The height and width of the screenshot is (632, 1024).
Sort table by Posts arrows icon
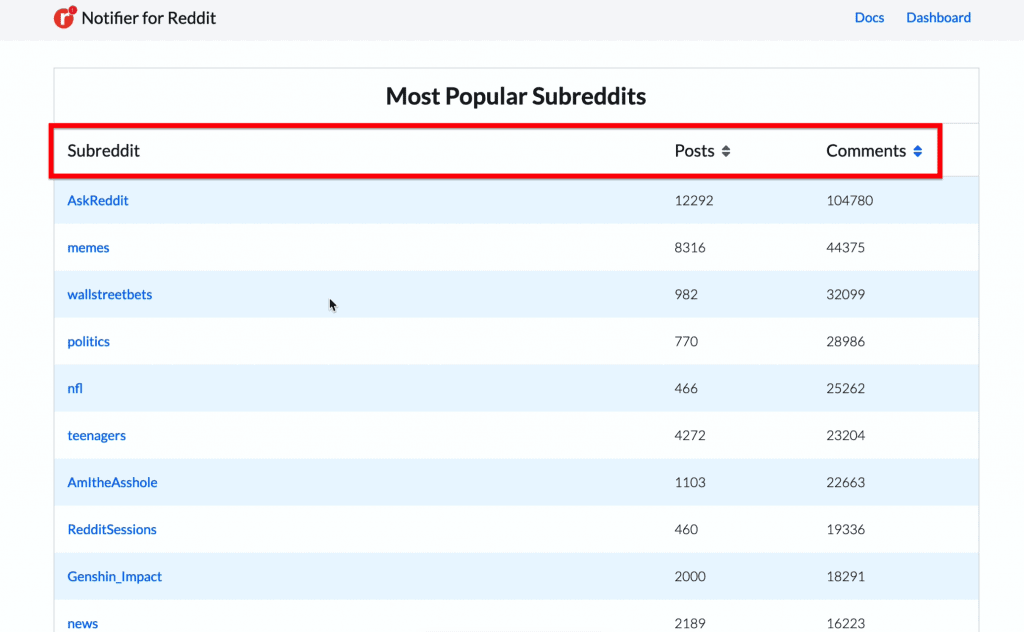click(726, 151)
